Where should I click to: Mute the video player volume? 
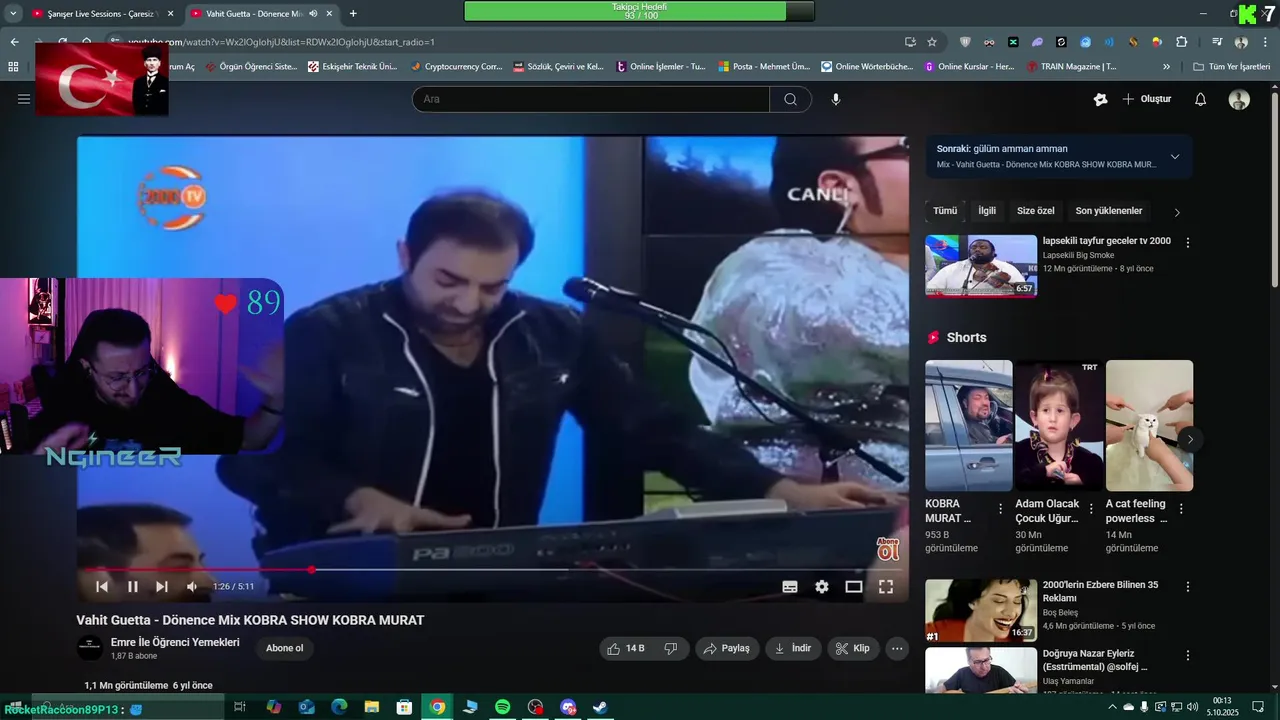(192, 587)
